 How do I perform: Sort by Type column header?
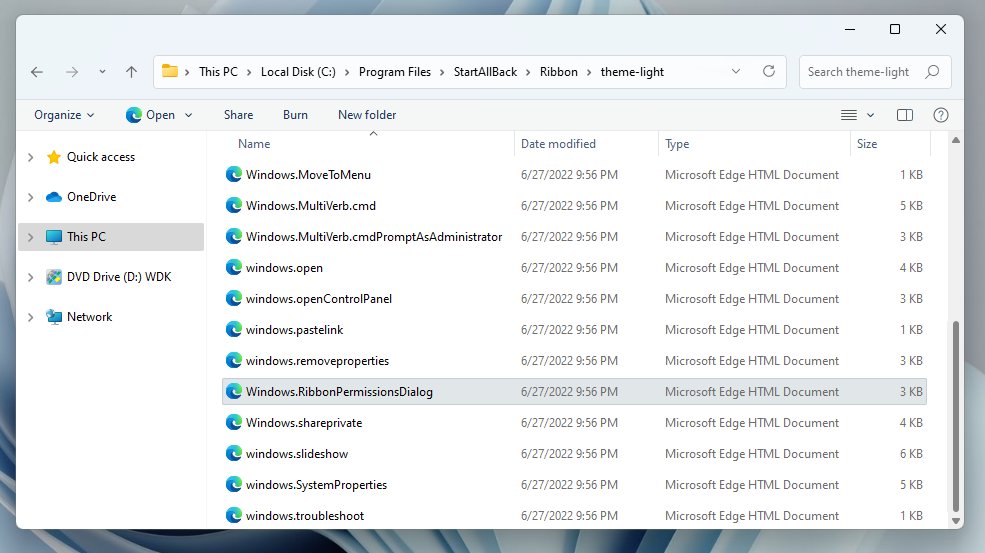point(677,144)
